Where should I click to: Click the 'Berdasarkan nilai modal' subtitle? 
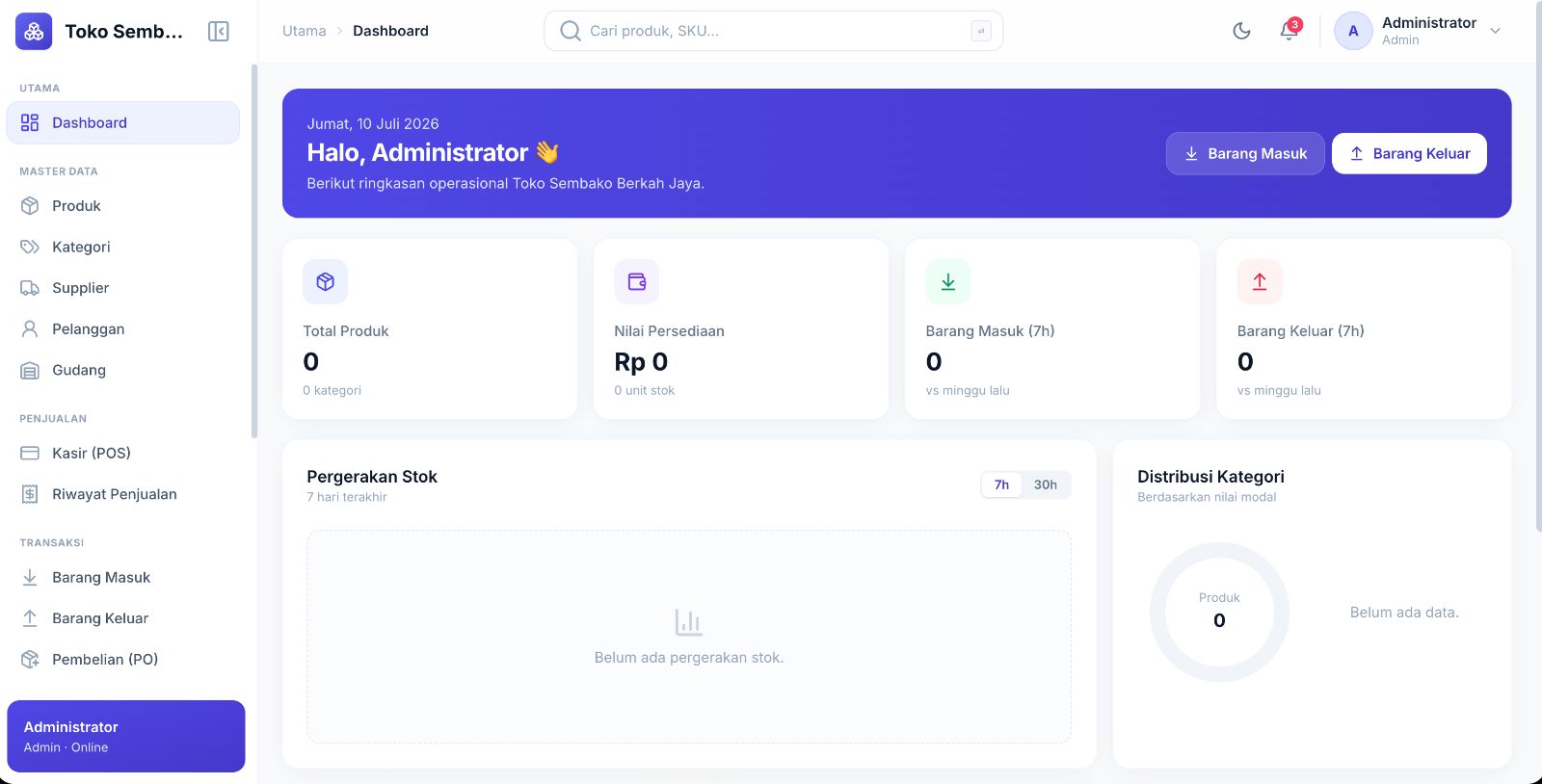click(1207, 497)
